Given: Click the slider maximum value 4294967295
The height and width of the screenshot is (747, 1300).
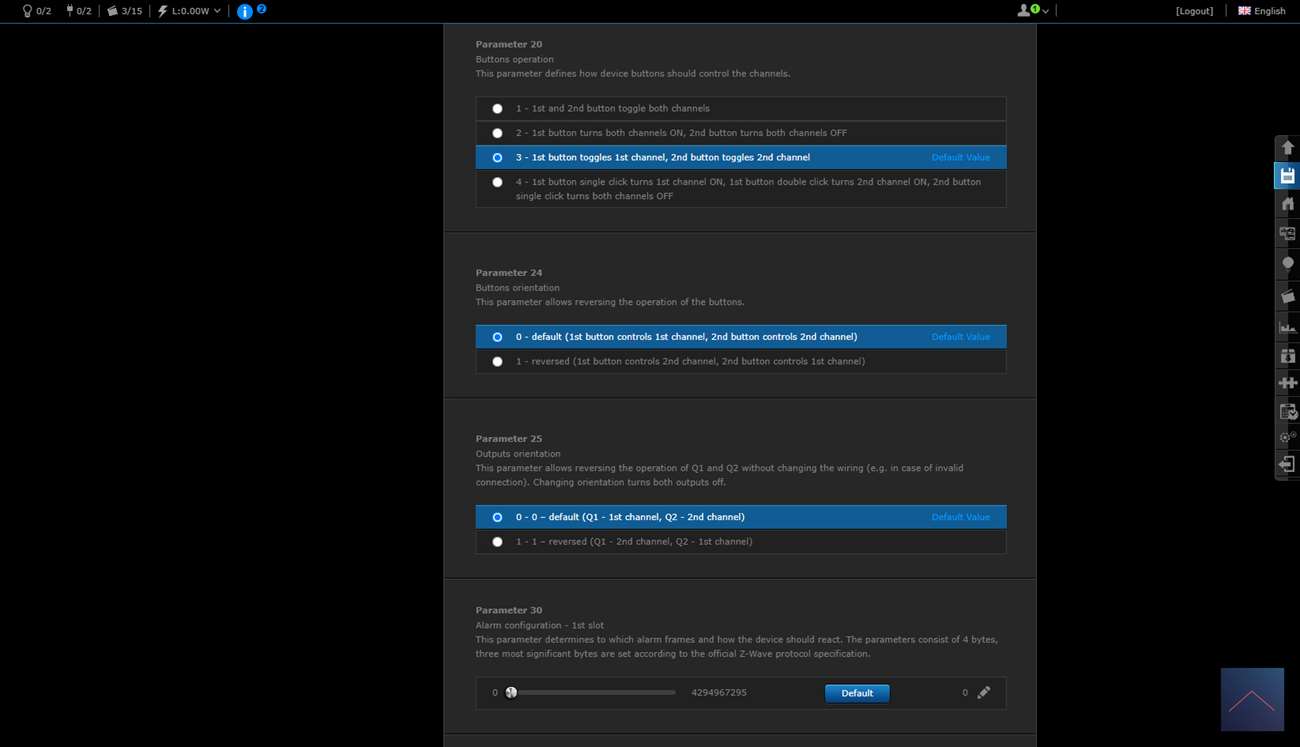Looking at the screenshot, I should (x=719, y=692).
